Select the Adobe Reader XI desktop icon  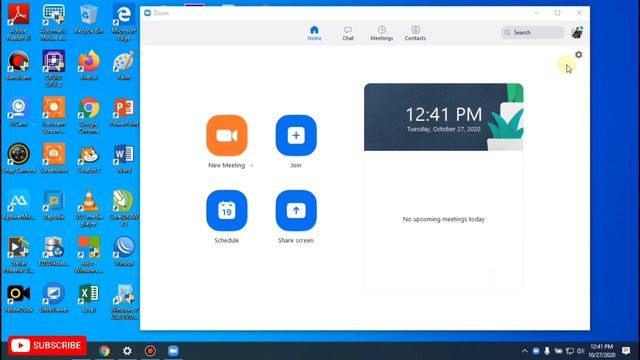tap(19, 22)
